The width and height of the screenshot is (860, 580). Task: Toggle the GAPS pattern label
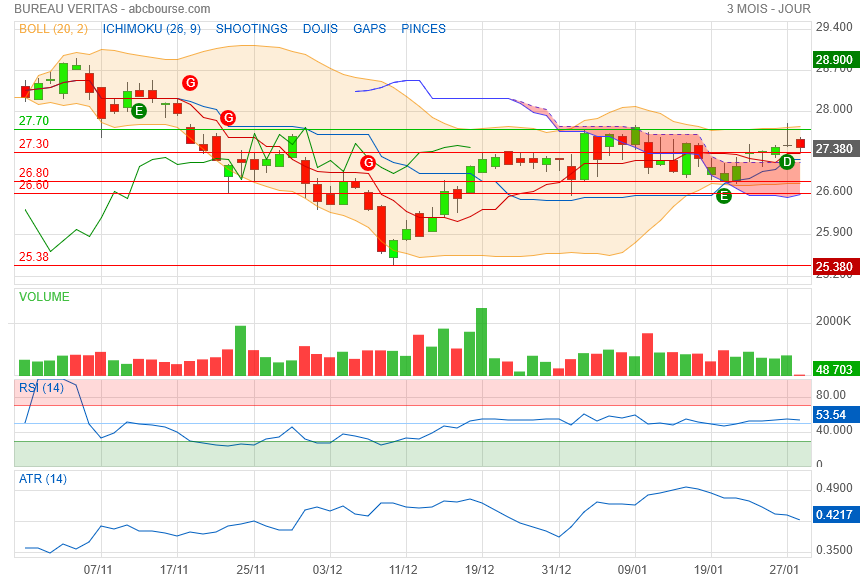[x=370, y=29]
